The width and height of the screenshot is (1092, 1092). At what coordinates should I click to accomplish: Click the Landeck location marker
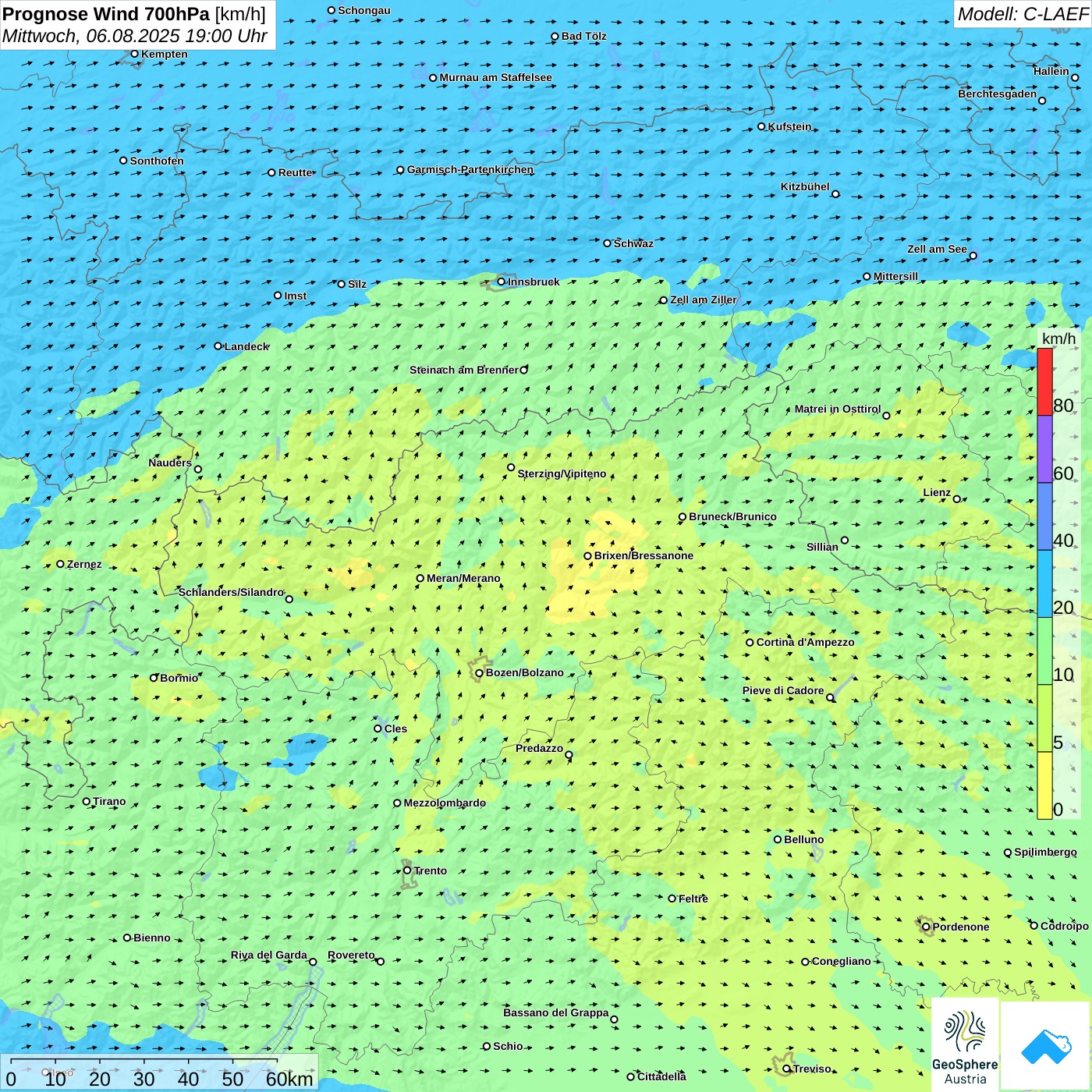coord(218,346)
